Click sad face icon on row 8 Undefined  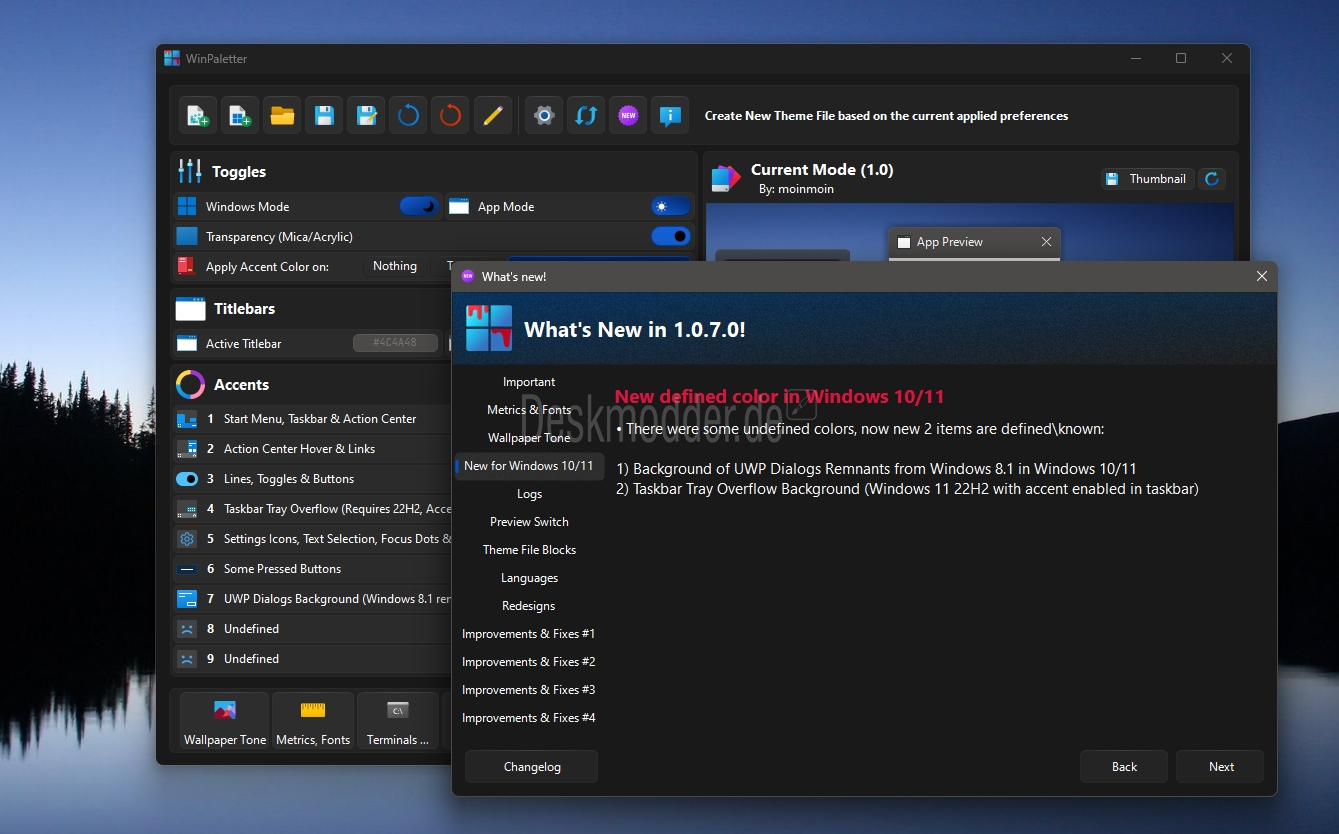click(x=187, y=629)
